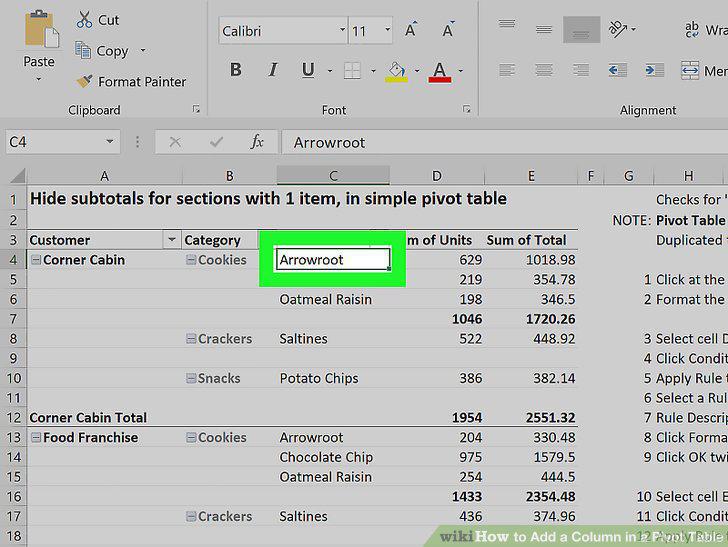Open the font color dropdown arrow
728x547 pixels.
461,71
